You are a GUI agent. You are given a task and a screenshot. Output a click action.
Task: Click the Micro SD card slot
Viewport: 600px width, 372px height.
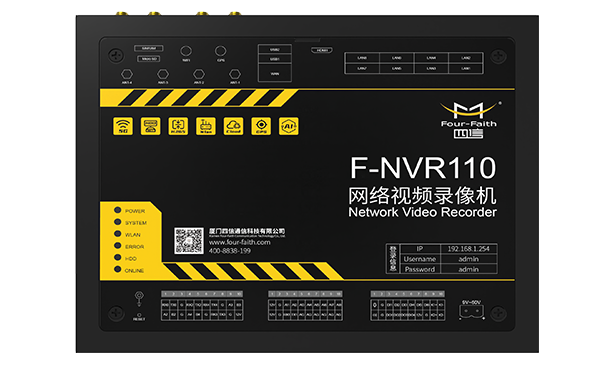point(149,59)
